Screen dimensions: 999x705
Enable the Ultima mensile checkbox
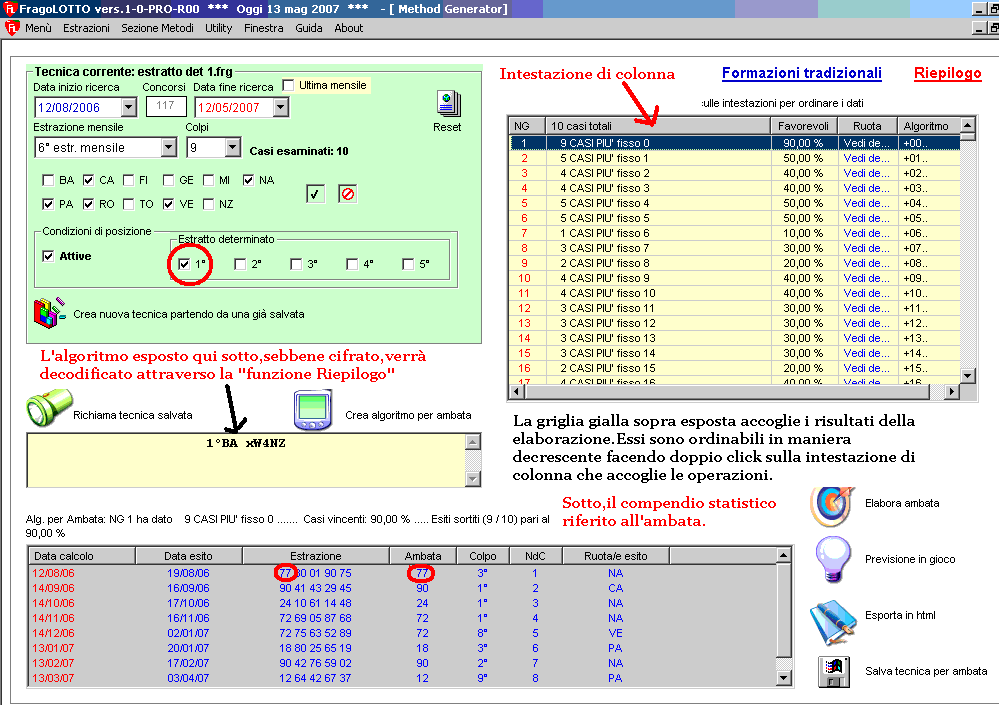click(289, 86)
